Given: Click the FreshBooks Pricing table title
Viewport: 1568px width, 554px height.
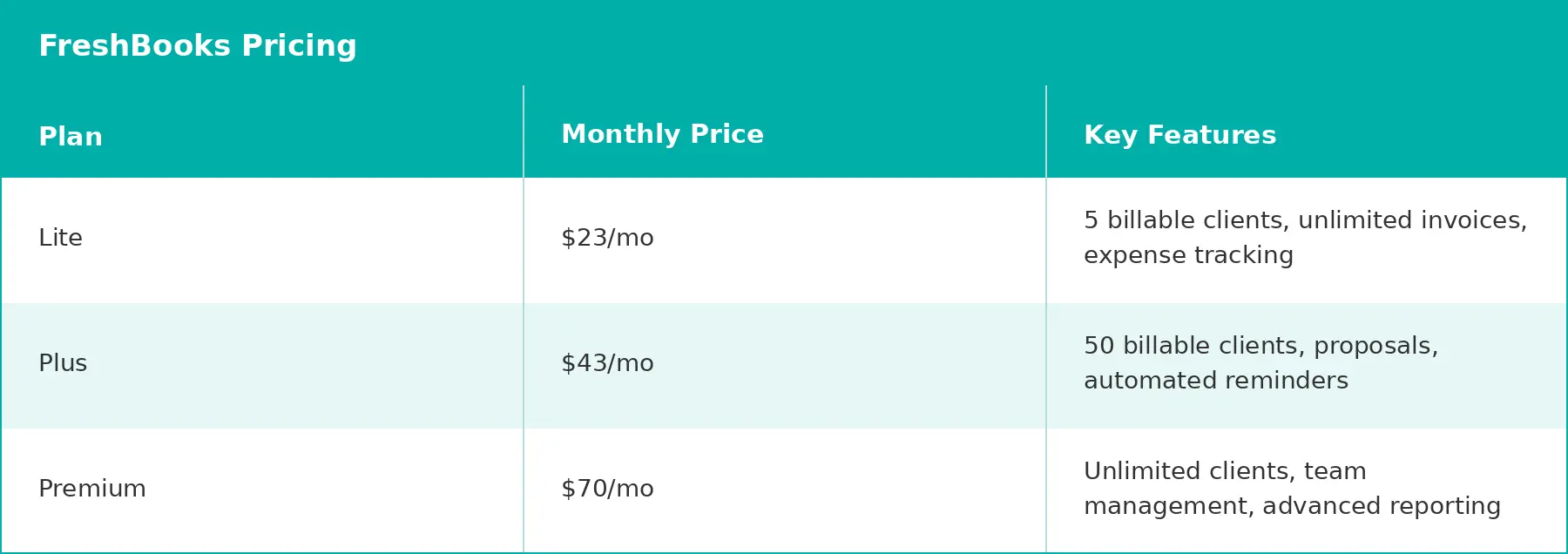Looking at the screenshot, I should point(198,46).
